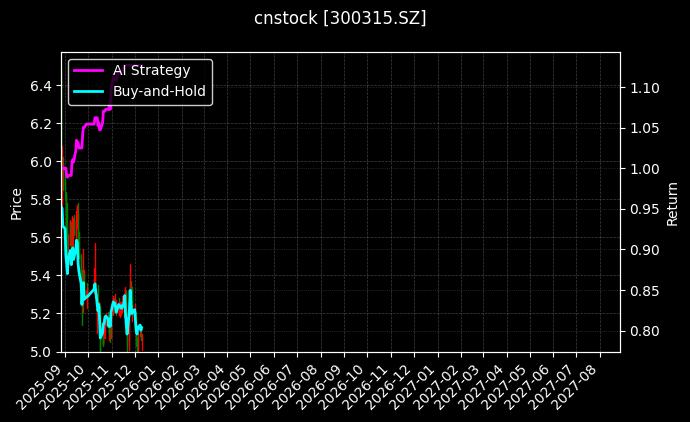The height and width of the screenshot is (422, 690).
Task: Click the chart title 'cnstock [300315.SZ]'
Action: [x=340, y=18]
